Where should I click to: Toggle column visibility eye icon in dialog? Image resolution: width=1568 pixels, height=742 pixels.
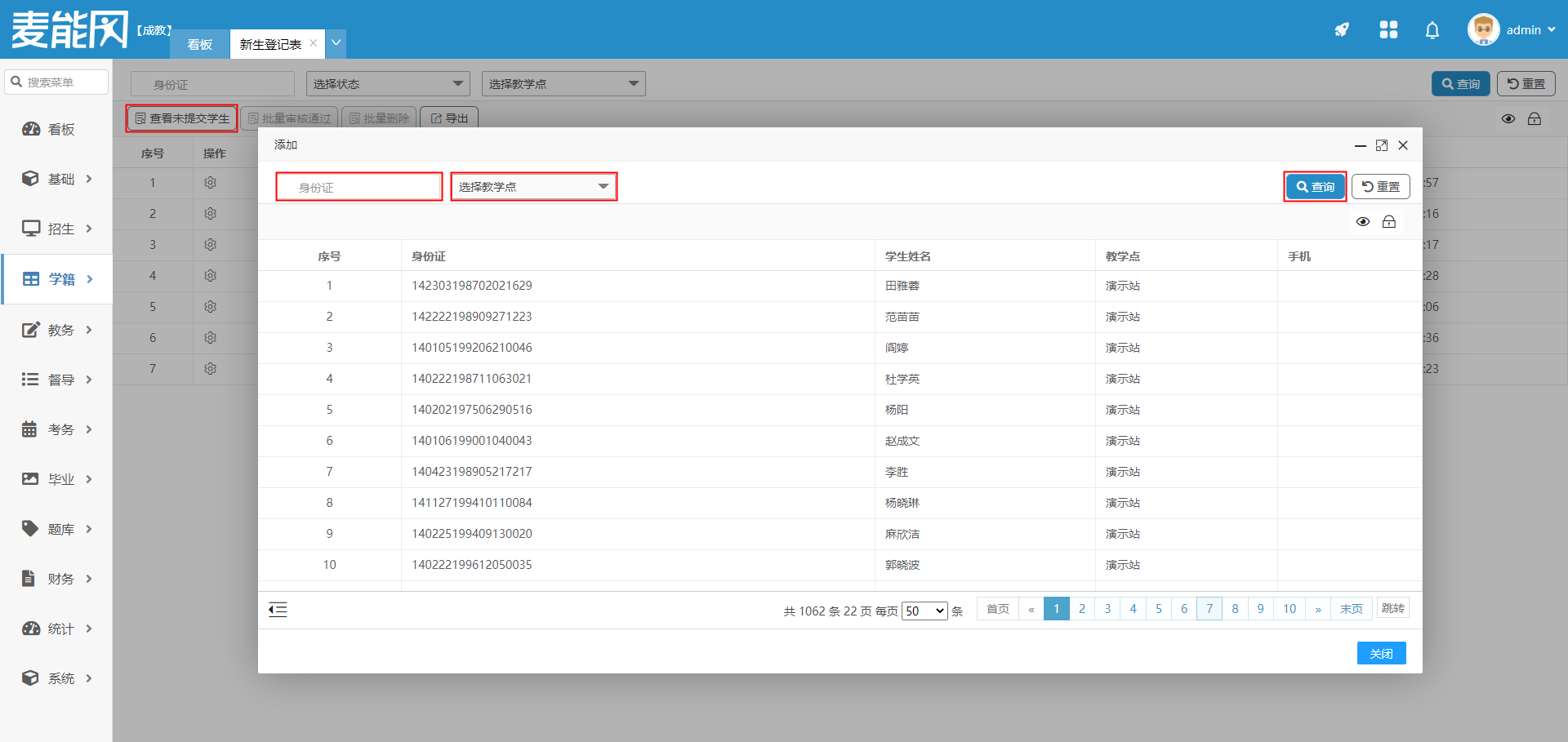pyautogui.click(x=1363, y=222)
